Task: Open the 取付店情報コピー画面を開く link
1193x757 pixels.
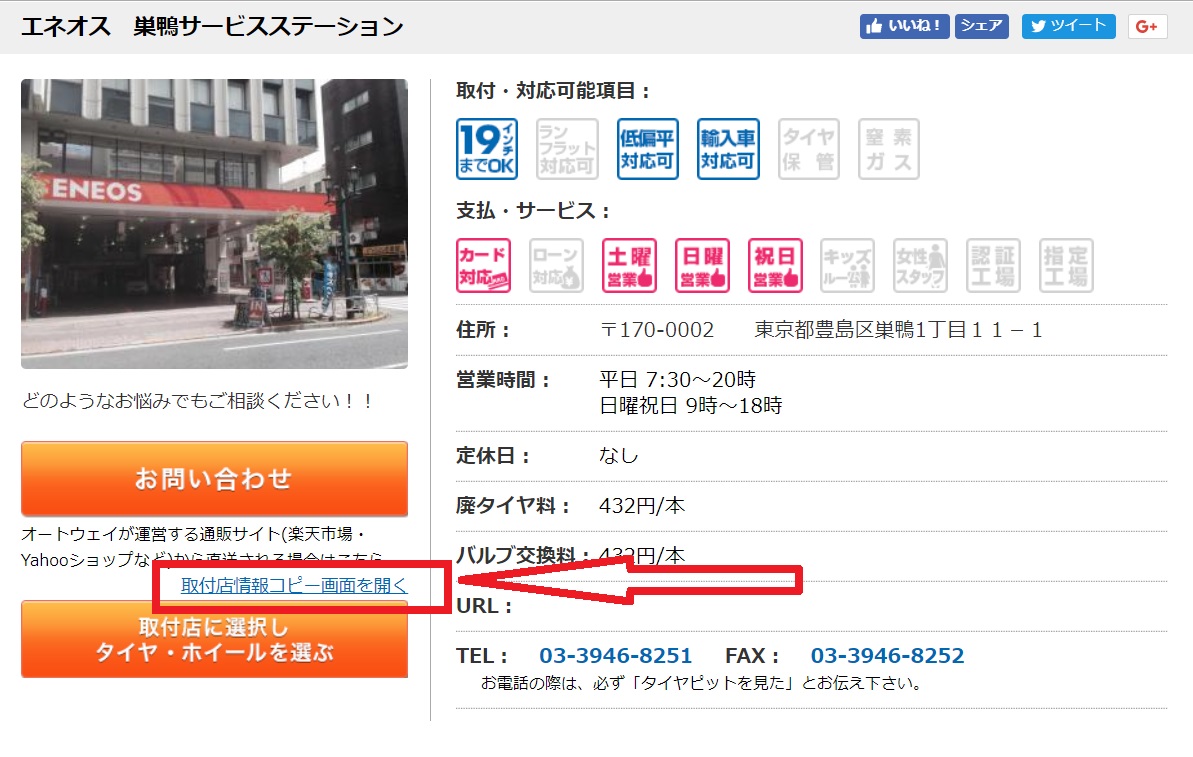Action: [294, 585]
